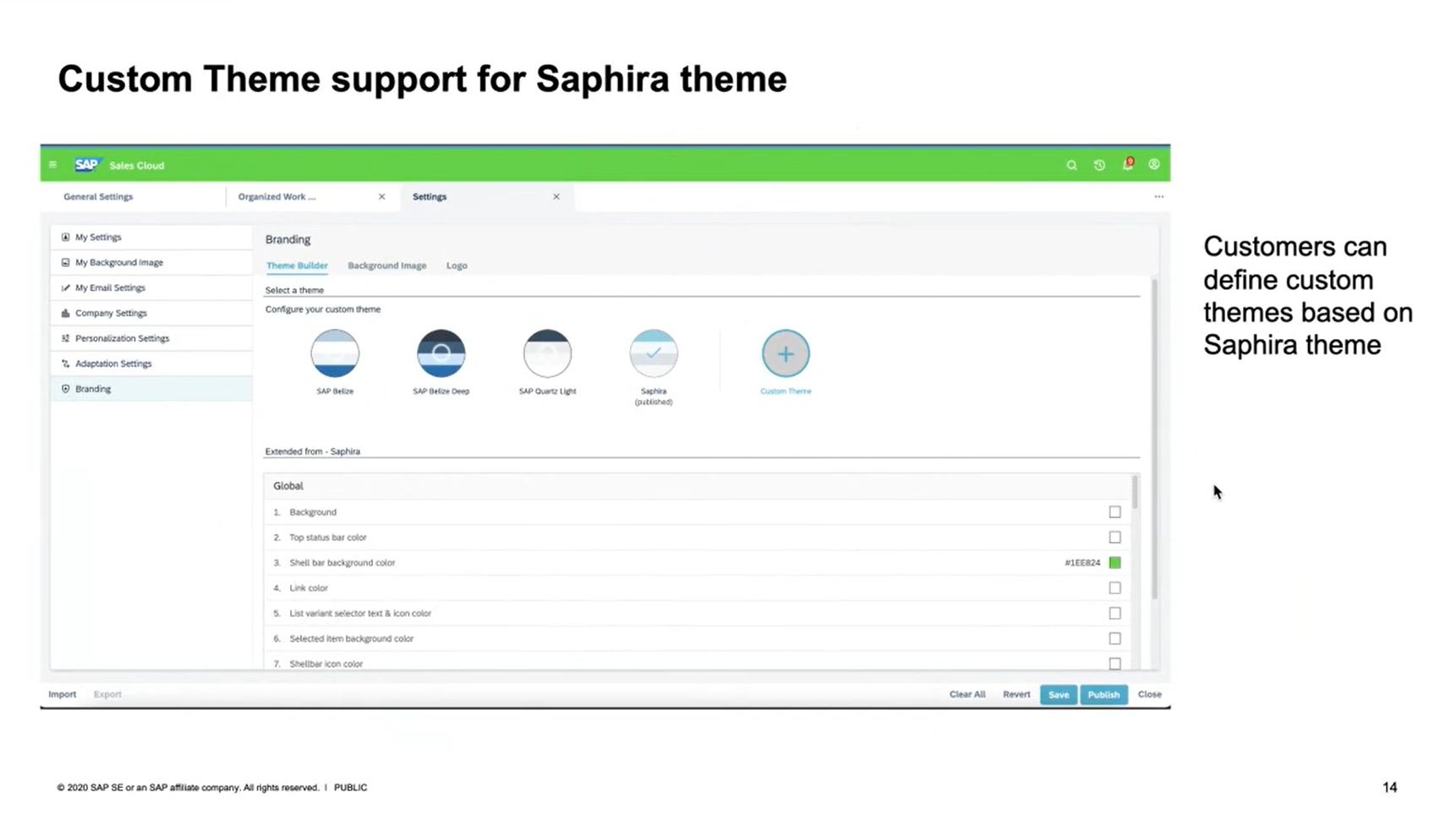Click the Personalization Settings icon
The width and height of the screenshot is (1456, 814).
click(65, 338)
